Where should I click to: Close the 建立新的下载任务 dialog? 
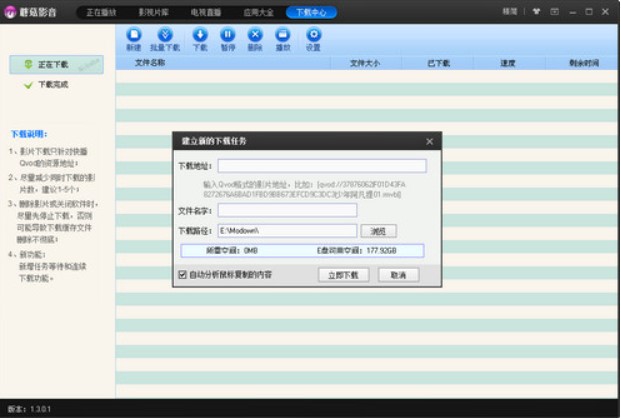tap(430, 141)
